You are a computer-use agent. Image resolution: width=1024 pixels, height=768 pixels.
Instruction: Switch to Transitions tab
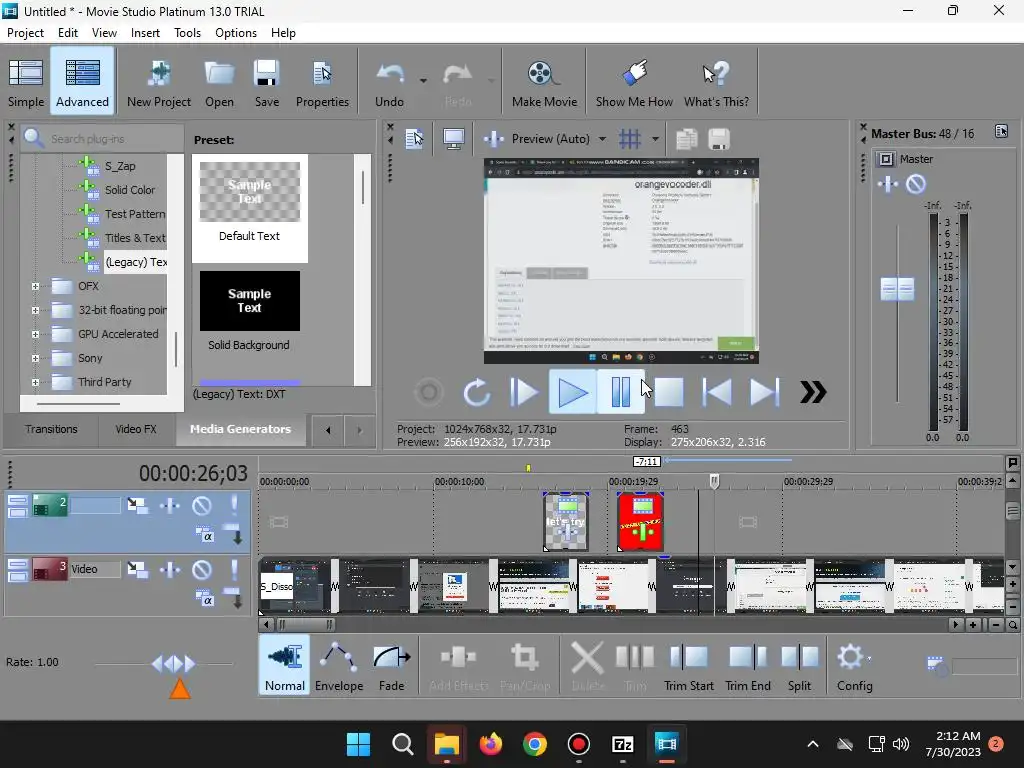51,429
